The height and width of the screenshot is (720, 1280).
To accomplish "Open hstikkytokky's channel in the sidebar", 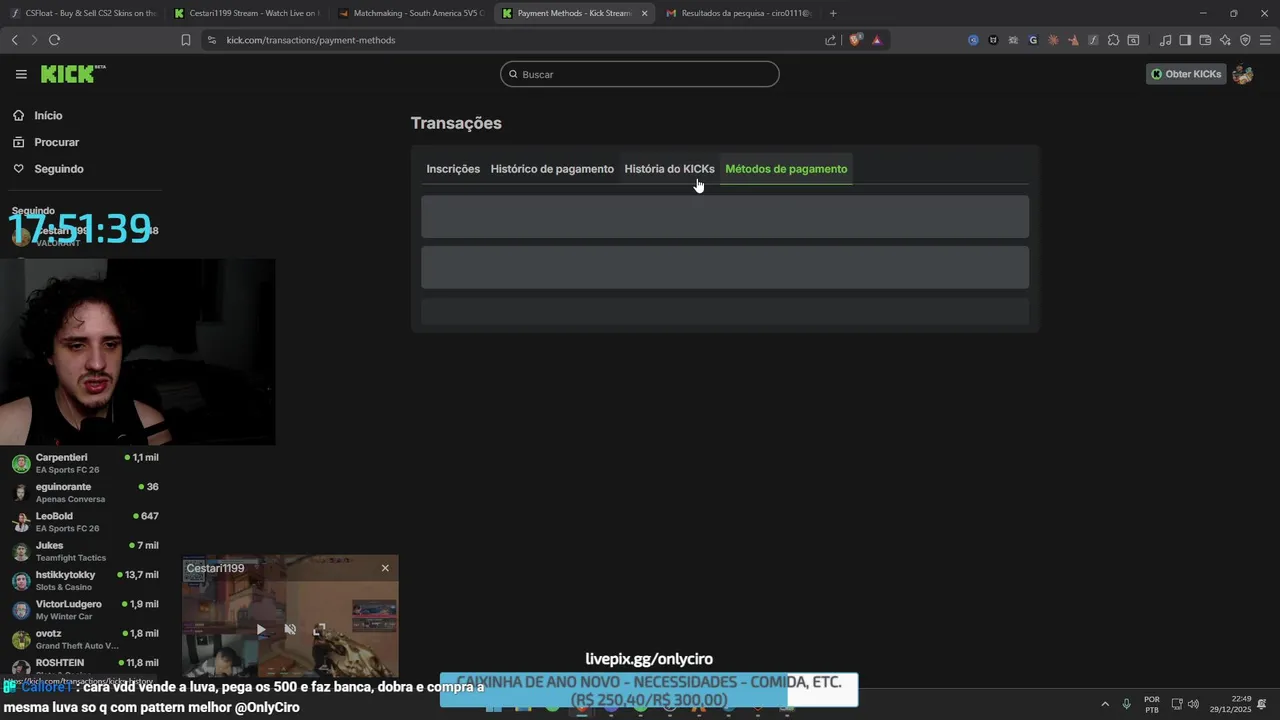I will click(85, 581).
